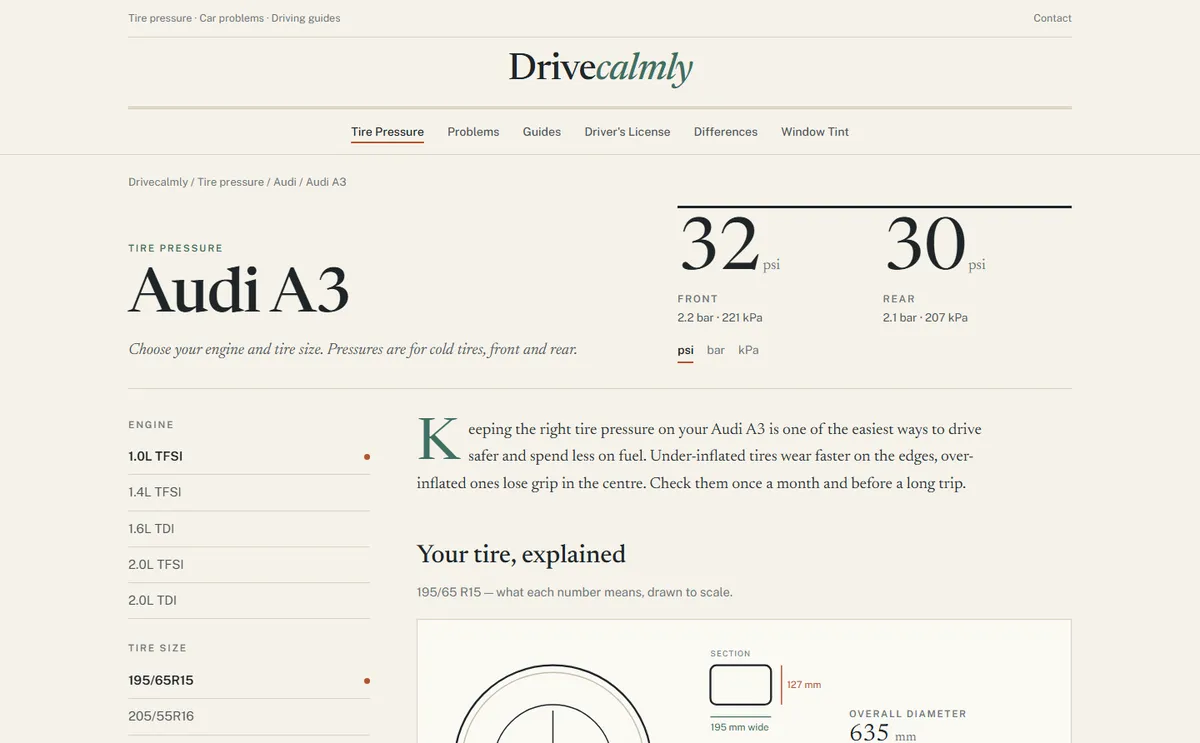Click the ENGINE sidebar section label

pyautogui.click(x=151, y=425)
